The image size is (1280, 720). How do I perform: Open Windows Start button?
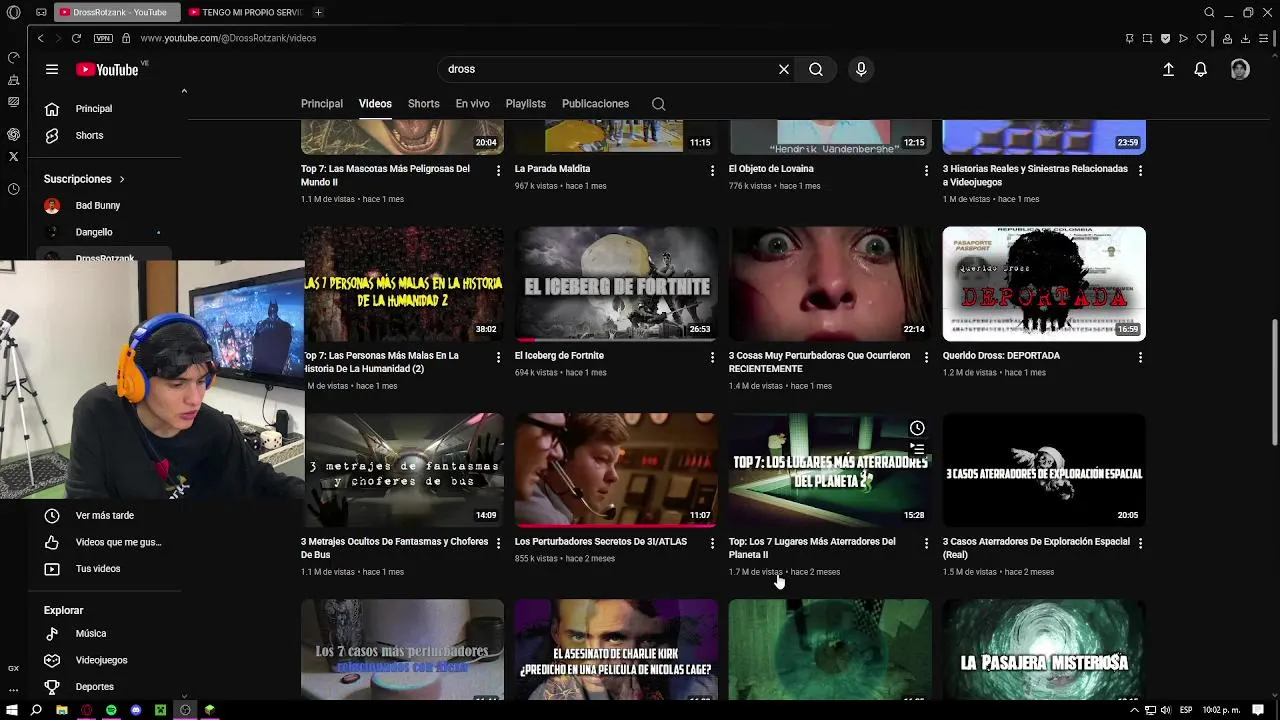coord(12,710)
